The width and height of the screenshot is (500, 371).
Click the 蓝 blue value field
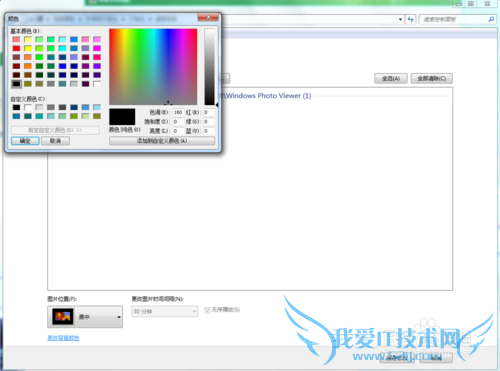209,131
